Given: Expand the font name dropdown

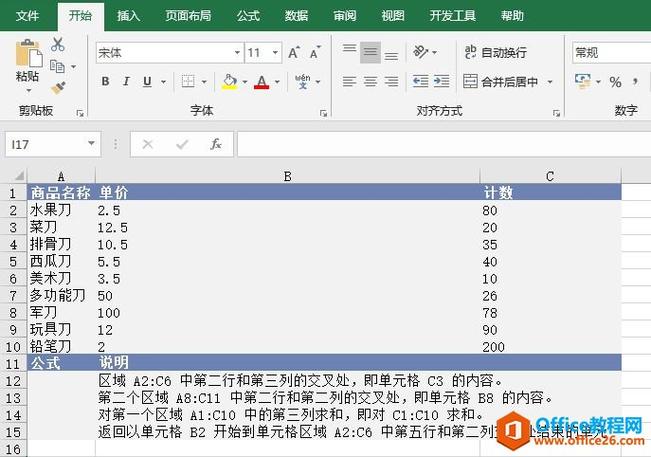Looking at the screenshot, I should coord(237,53).
